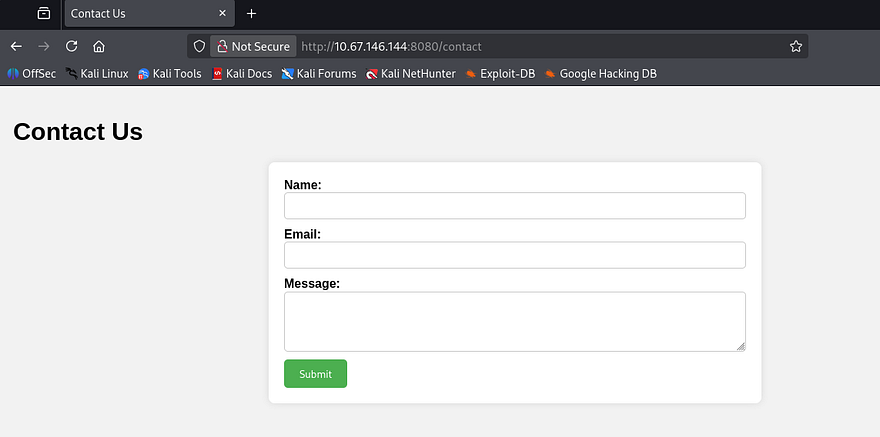Reload the Contact Us page
Screen dimensions: 880x437
71,46
